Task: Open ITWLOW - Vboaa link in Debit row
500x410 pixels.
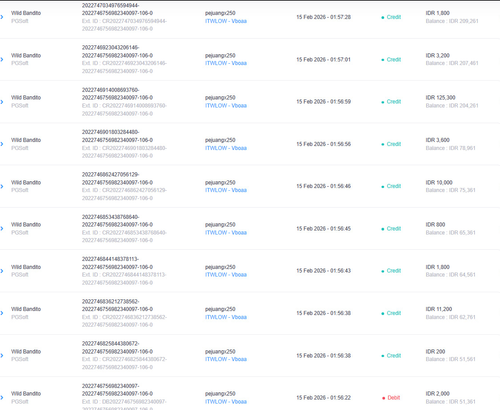Action: [x=226, y=402]
